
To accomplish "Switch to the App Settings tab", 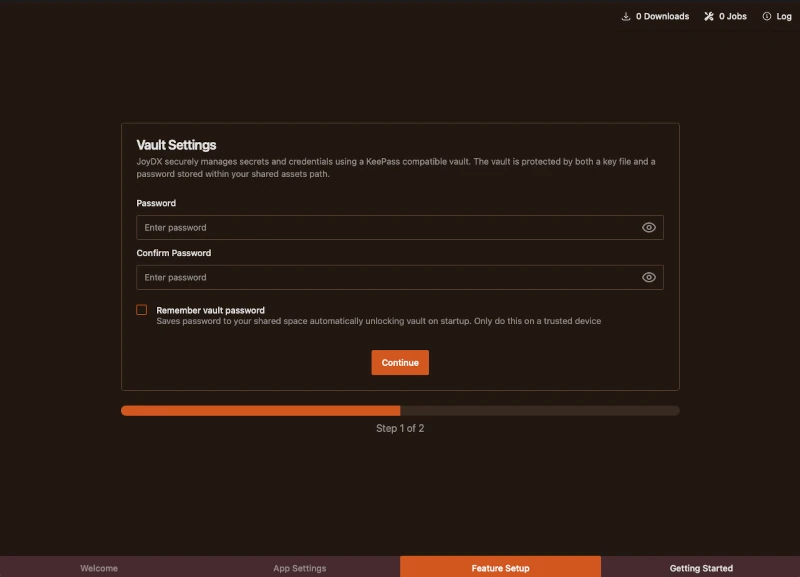I will pyautogui.click(x=299, y=568).
